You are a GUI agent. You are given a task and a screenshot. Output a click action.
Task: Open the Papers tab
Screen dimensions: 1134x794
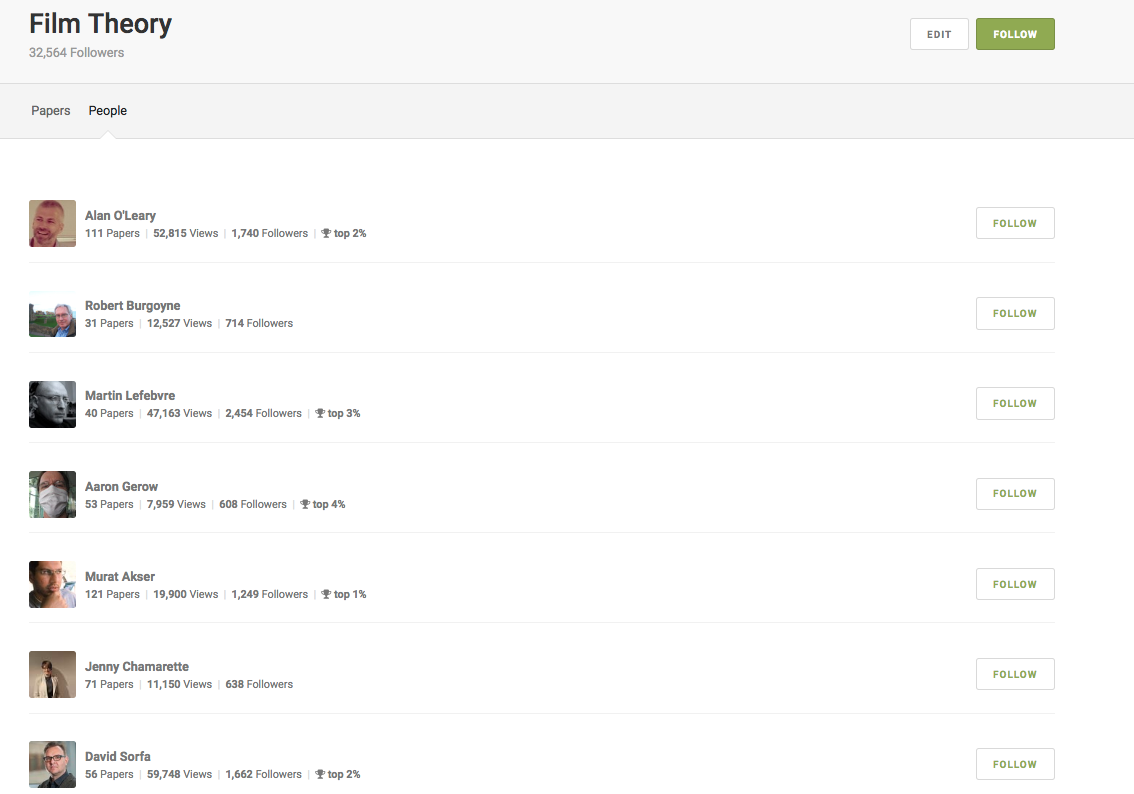point(50,111)
